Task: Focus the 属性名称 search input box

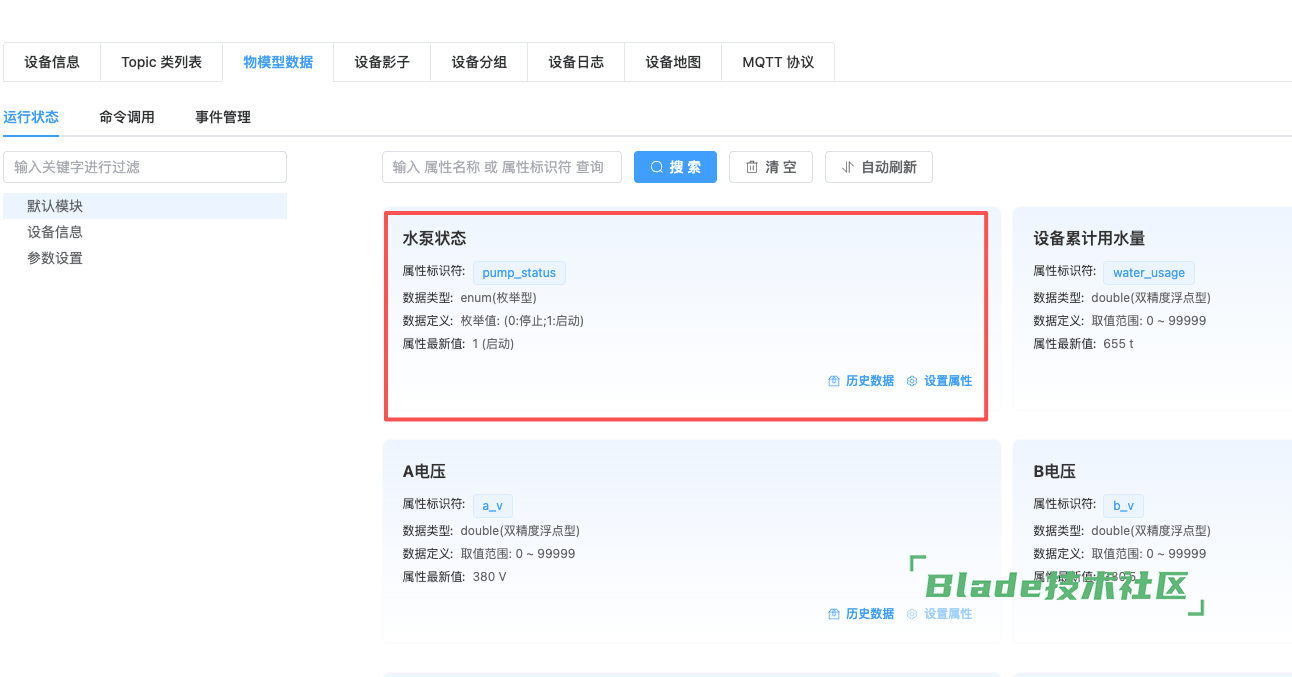Action: (501, 167)
